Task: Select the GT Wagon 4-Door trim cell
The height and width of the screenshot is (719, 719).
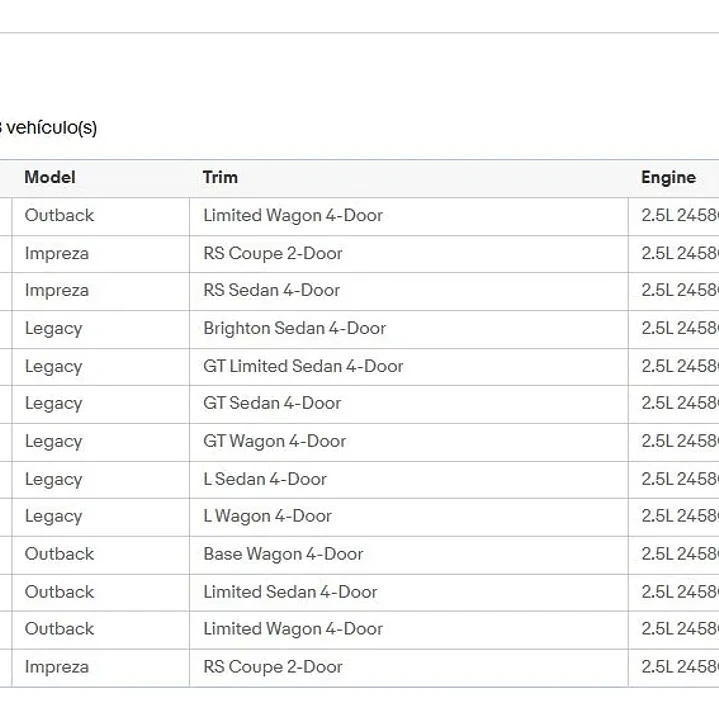Action: [409, 442]
